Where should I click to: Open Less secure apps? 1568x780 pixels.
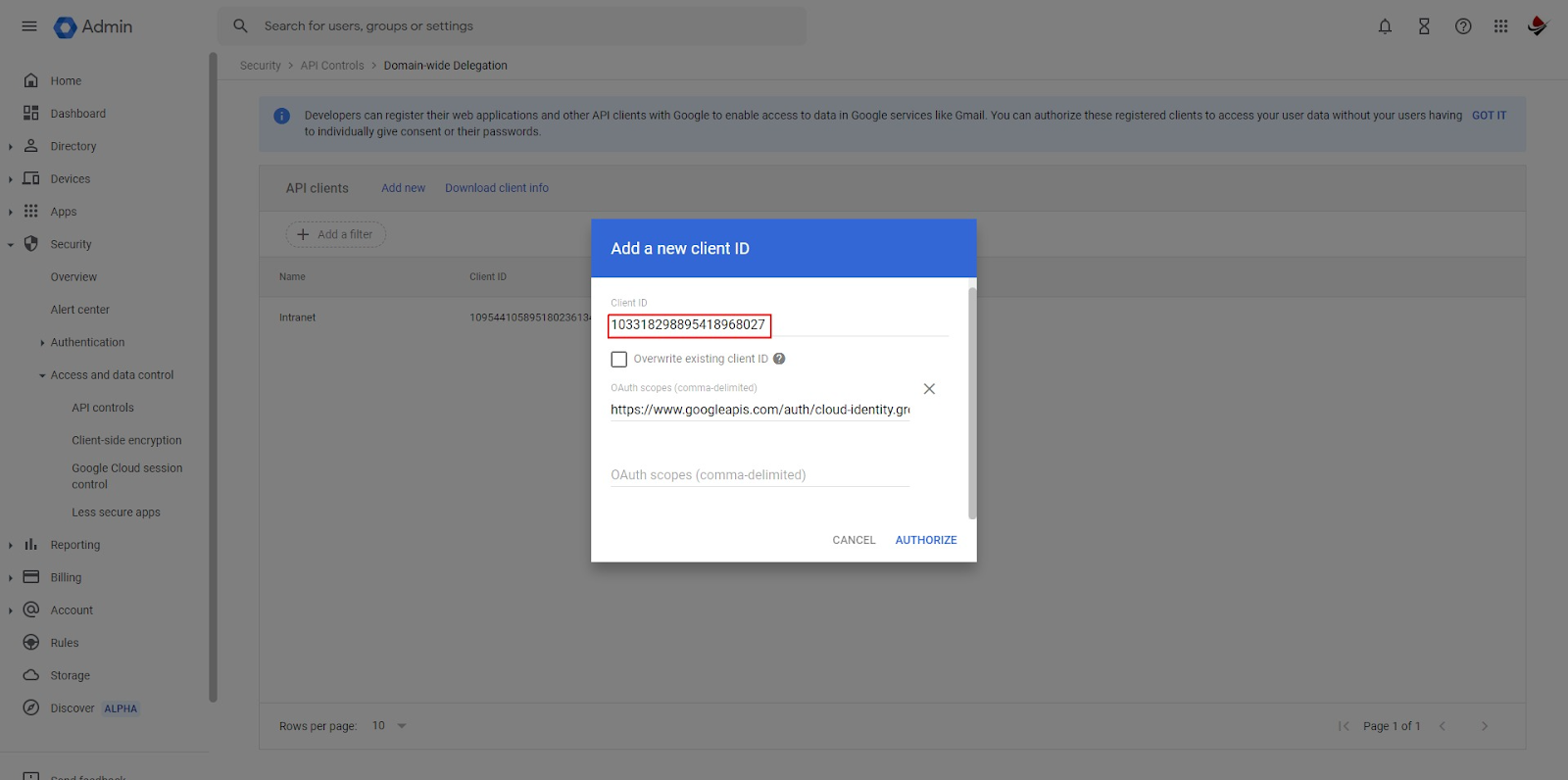(116, 512)
